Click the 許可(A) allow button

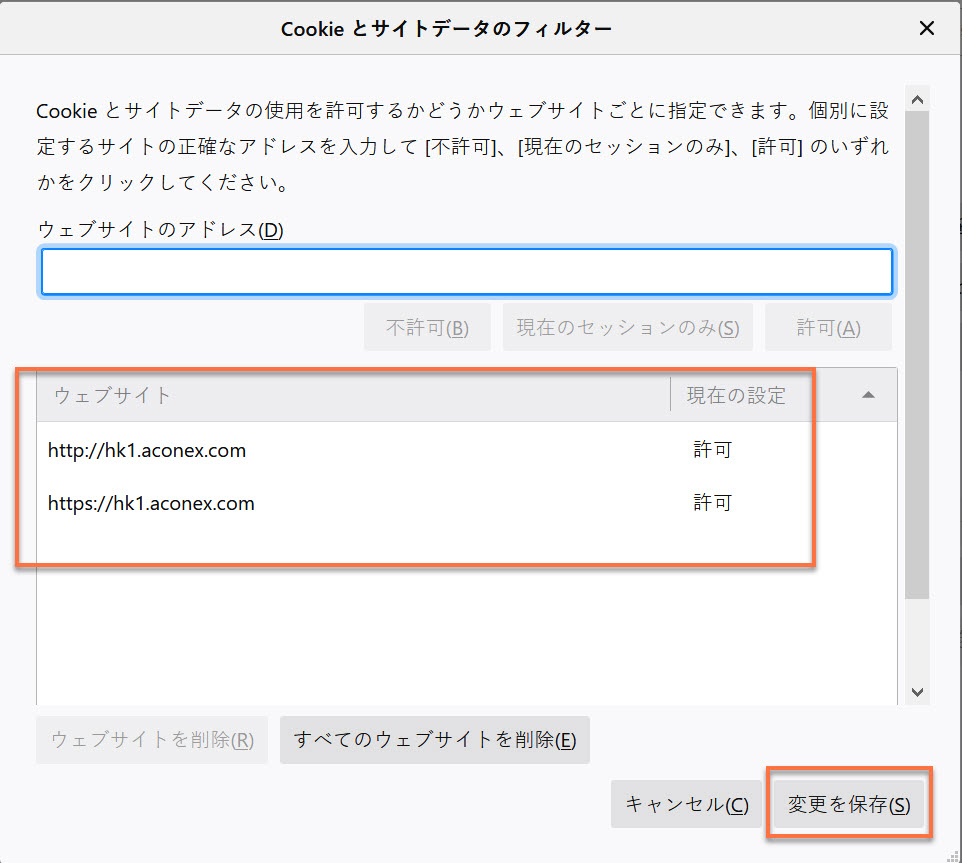pos(828,328)
